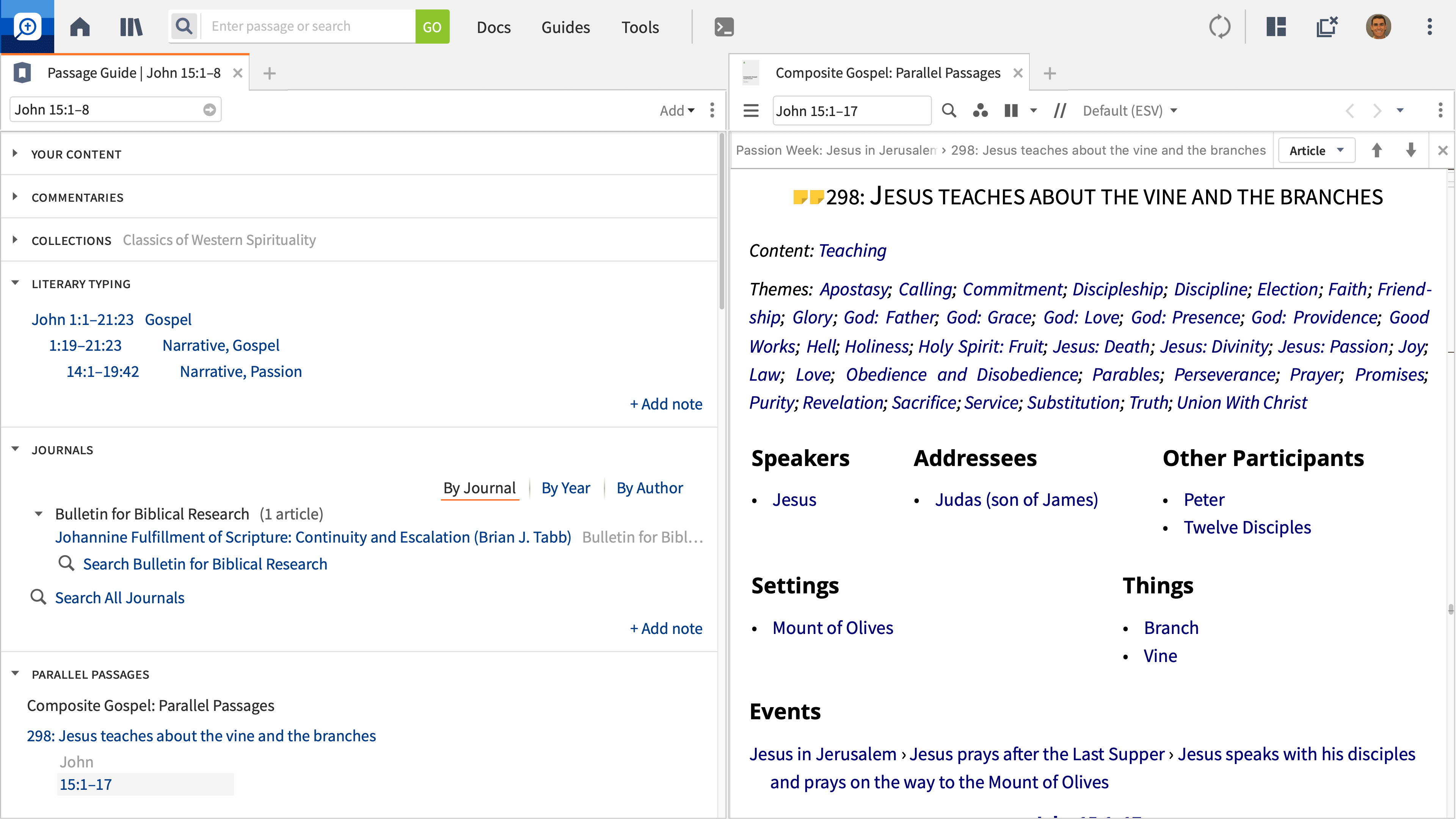Open Search All Journals link
Viewport: 1456px width, 819px height.
(119, 598)
